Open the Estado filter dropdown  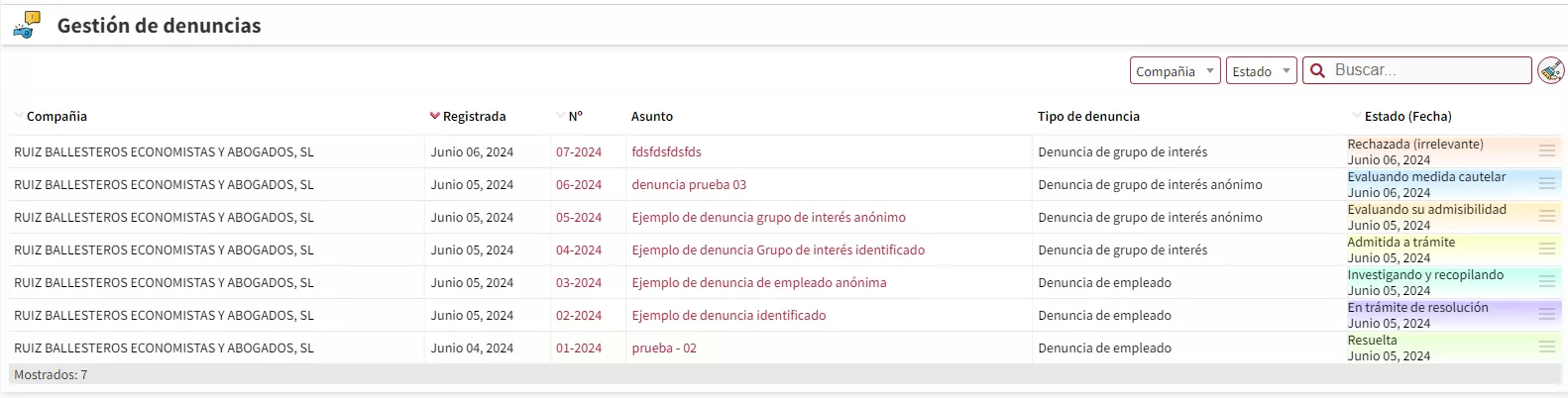click(1261, 70)
